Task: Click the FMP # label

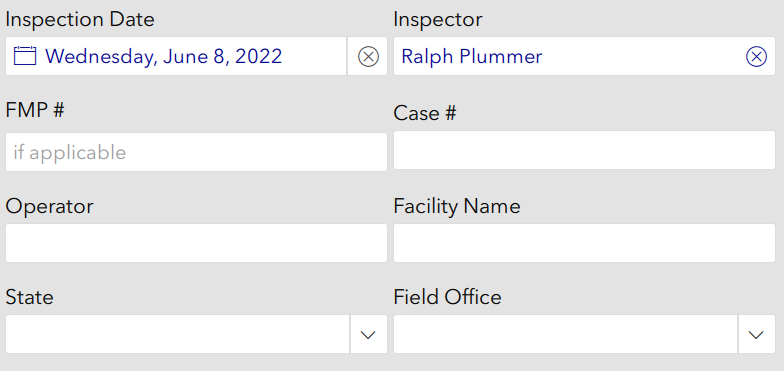Action: click(35, 110)
